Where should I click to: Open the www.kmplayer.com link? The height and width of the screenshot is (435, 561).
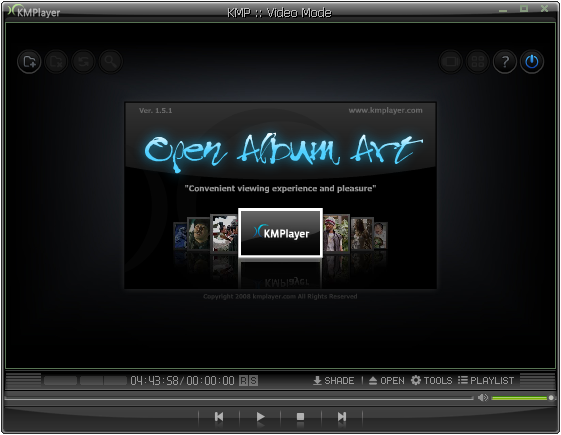385,110
